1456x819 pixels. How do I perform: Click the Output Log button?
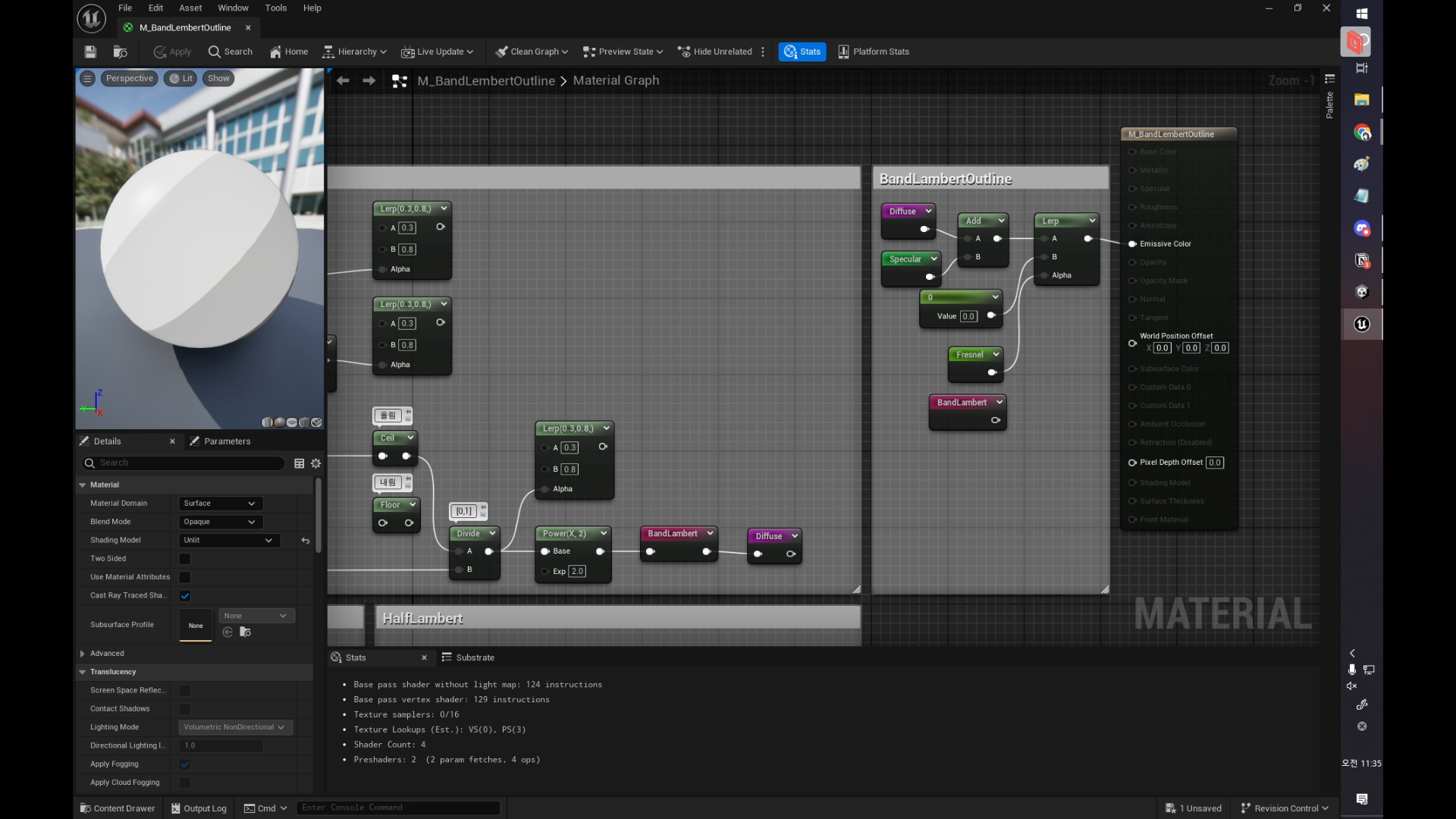[x=199, y=808]
